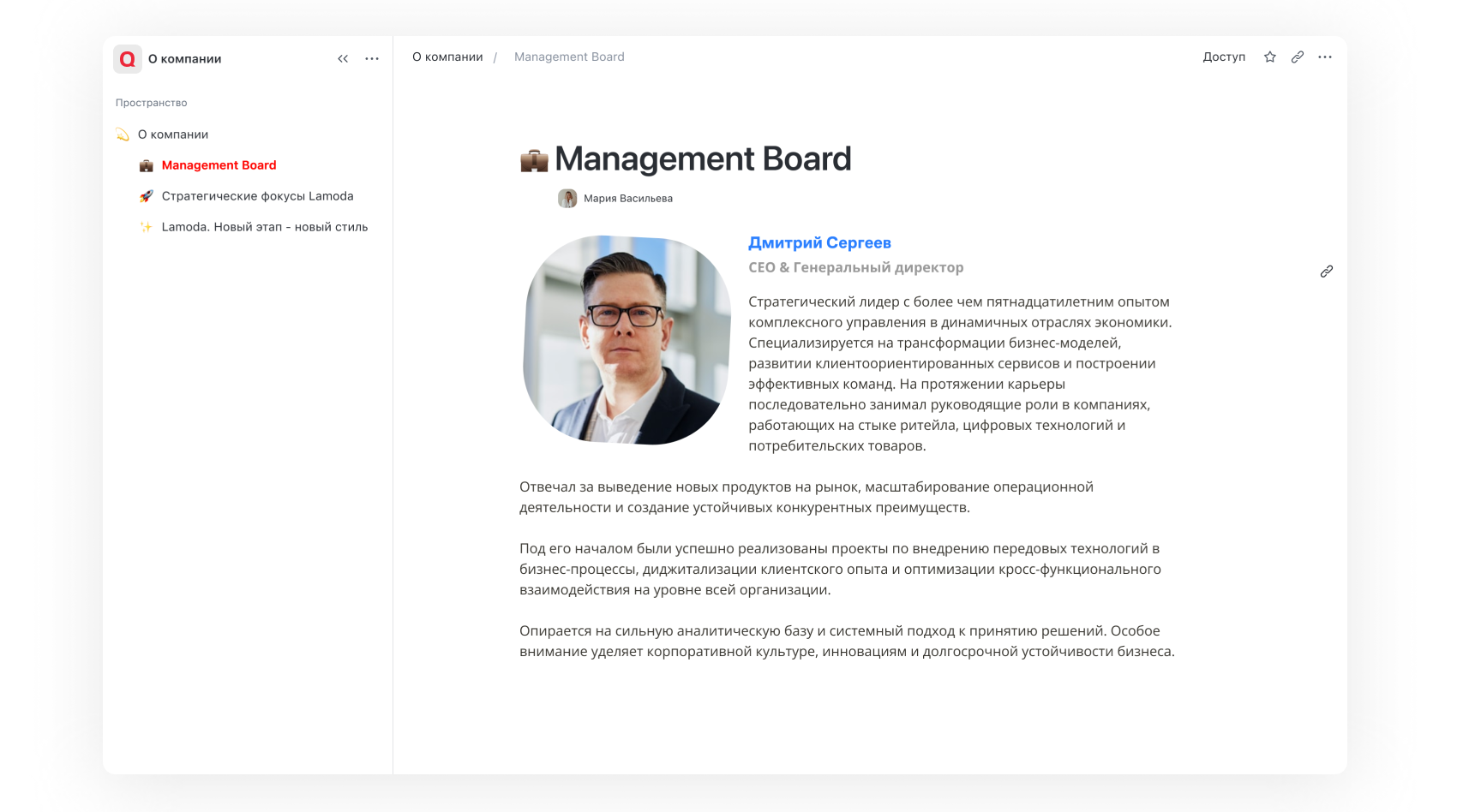The width and height of the screenshot is (1457, 812).
Task: Click the briefcase icon in sidebar tree
Action: pyautogui.click(x=147, y=165)
